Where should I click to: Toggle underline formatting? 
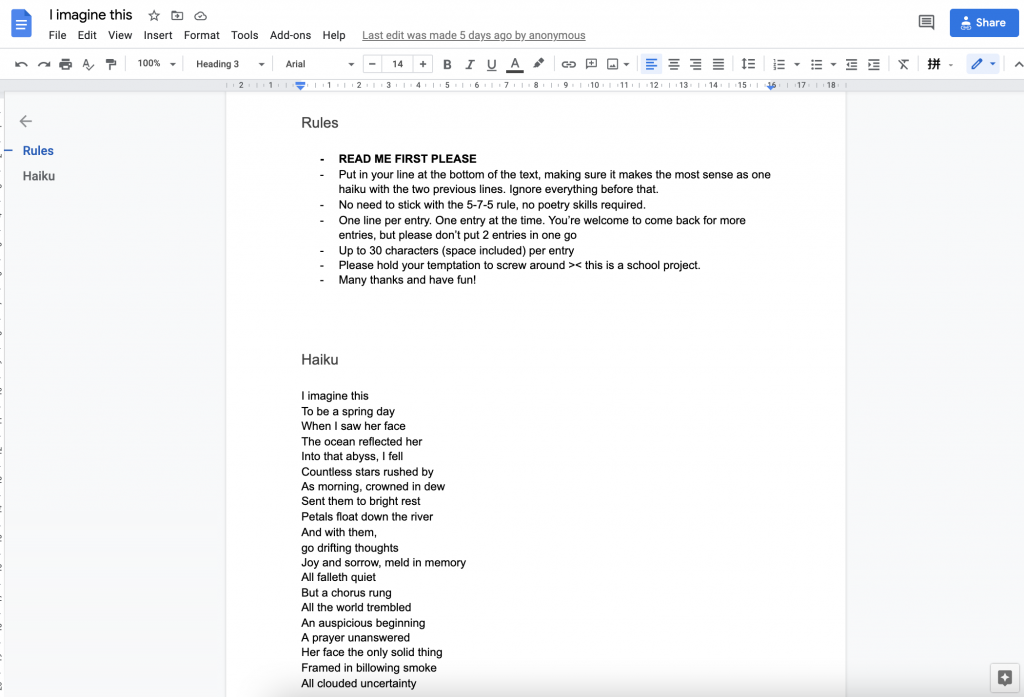click(492, 64)
